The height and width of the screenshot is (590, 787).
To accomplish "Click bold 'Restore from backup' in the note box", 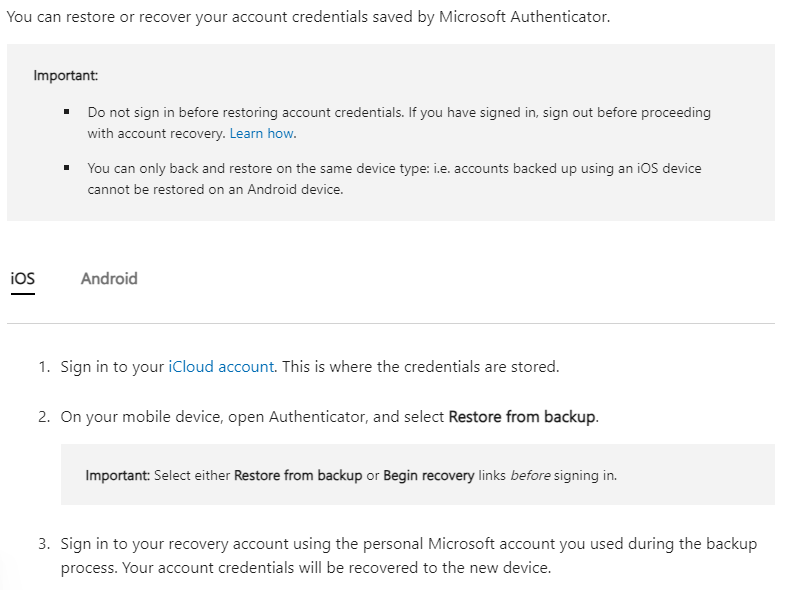I will coord(298,476).
